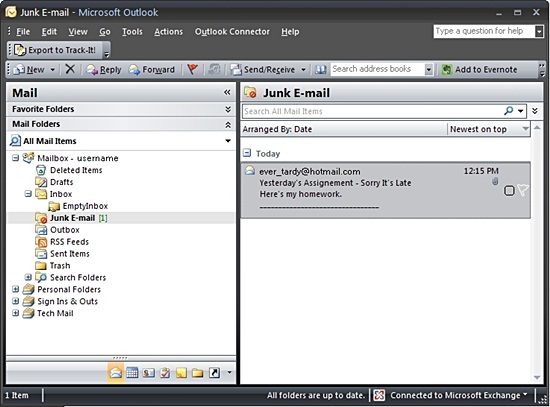The width and height of the screenshot is (550, 407).
Task: Expand the Tech Mail node
Action: tap(15, 313)
